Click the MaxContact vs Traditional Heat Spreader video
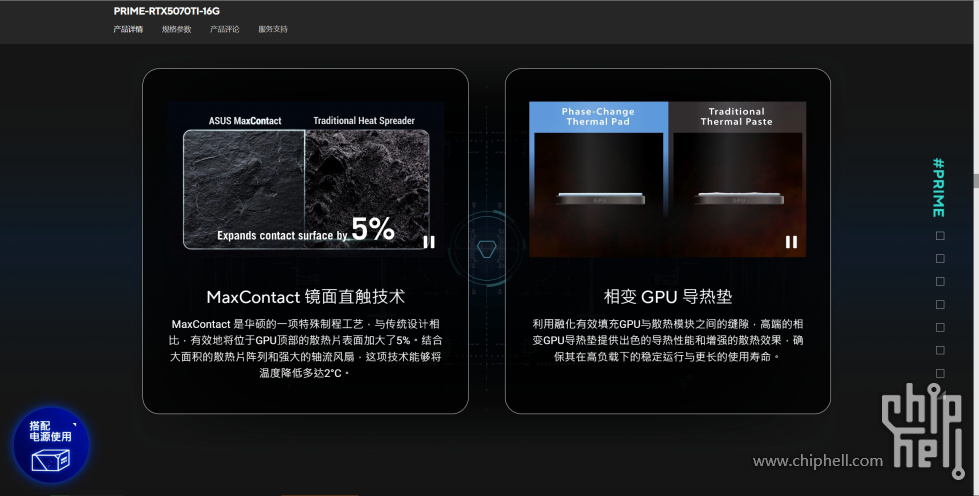The height and width of the screenshot is (496, 979). [x=305, y=179]
